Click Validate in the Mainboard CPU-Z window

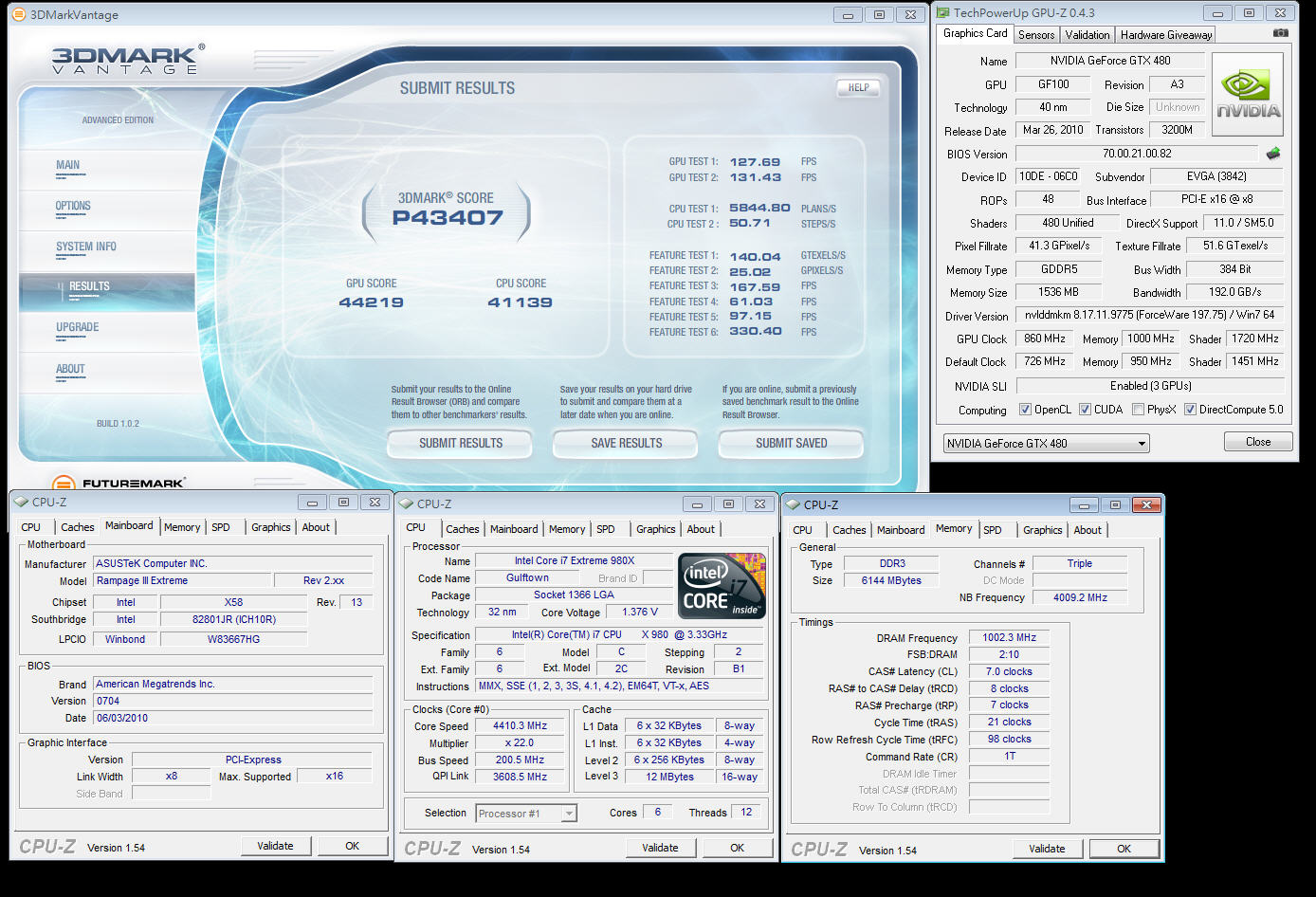pos(275,846)
